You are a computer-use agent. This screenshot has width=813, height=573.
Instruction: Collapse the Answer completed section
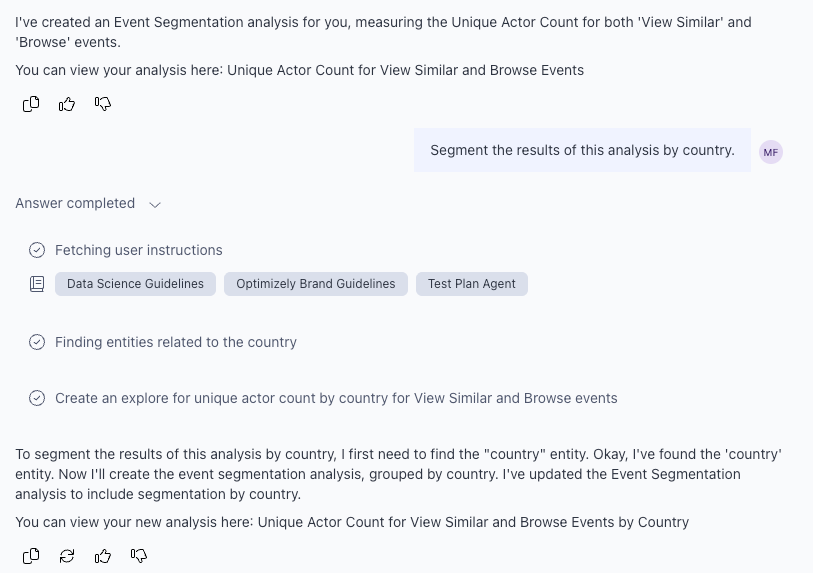(x=155, y=204)
